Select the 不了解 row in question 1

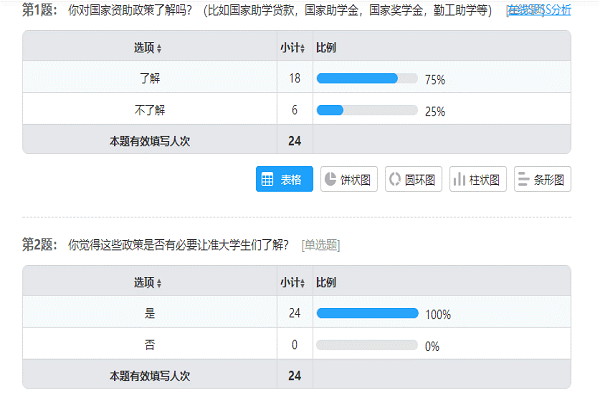(150, 110)
